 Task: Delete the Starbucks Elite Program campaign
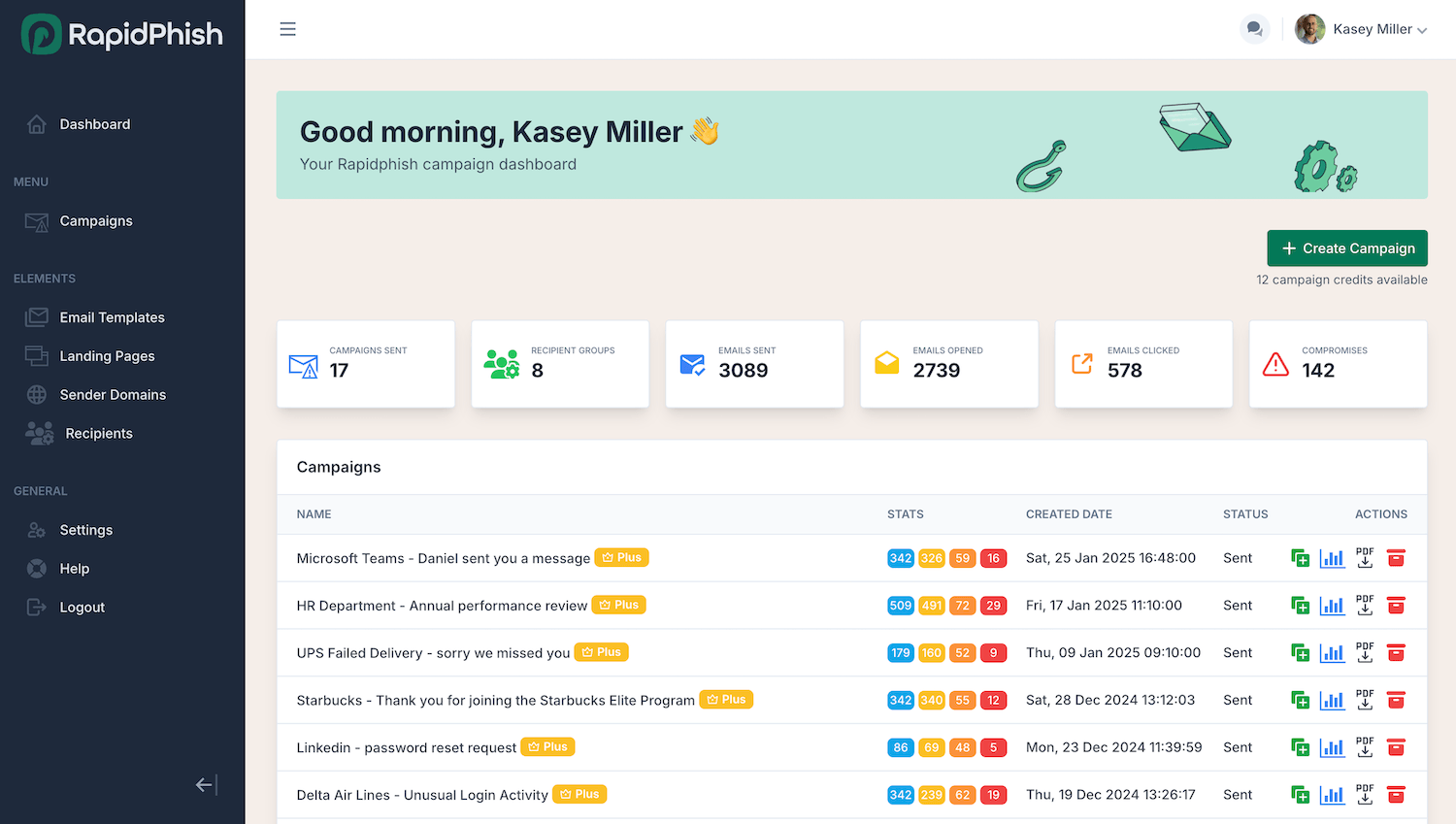pyautogui.click(x=1396, y=700)
